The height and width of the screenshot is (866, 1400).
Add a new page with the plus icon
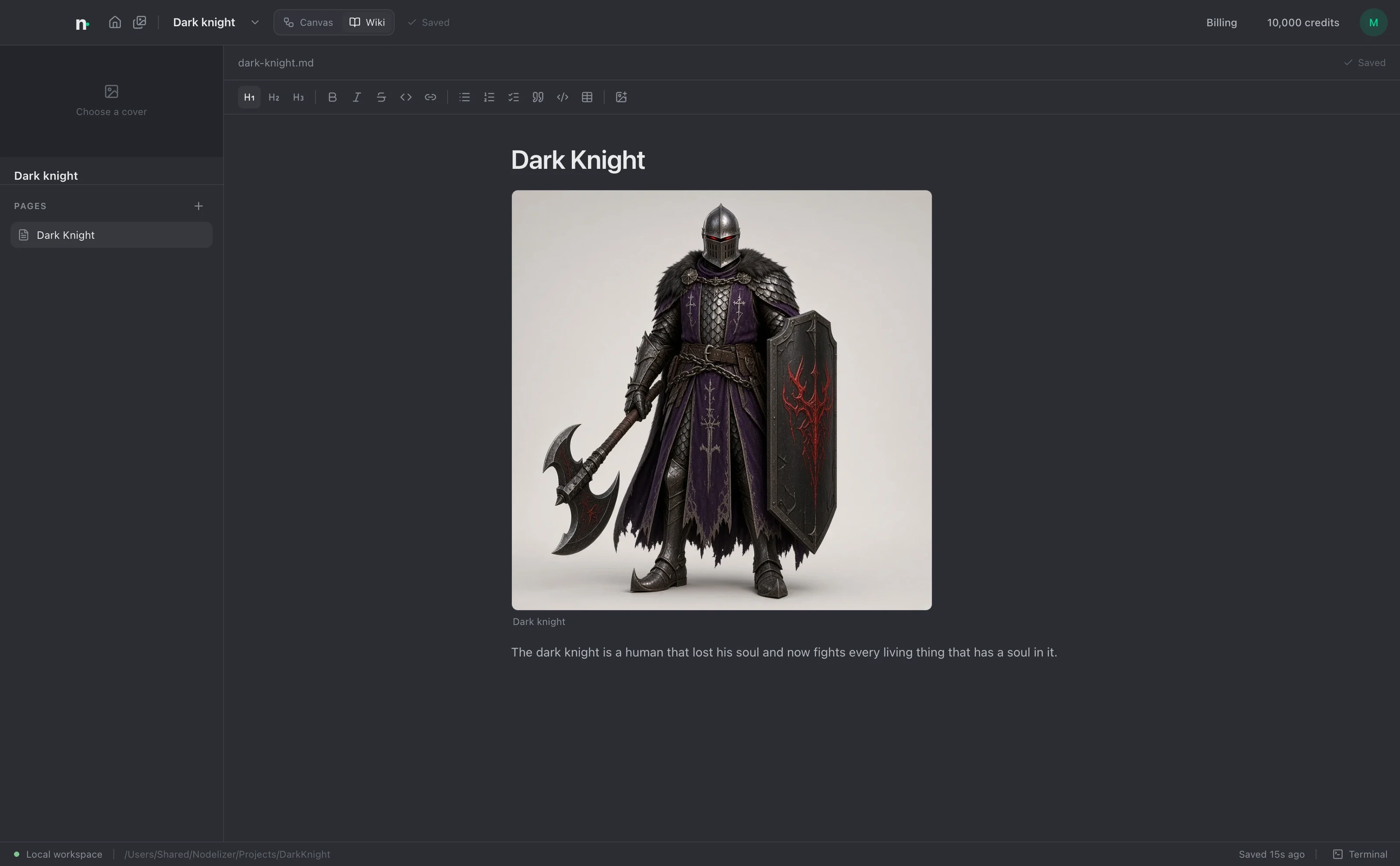coord(198,206)
